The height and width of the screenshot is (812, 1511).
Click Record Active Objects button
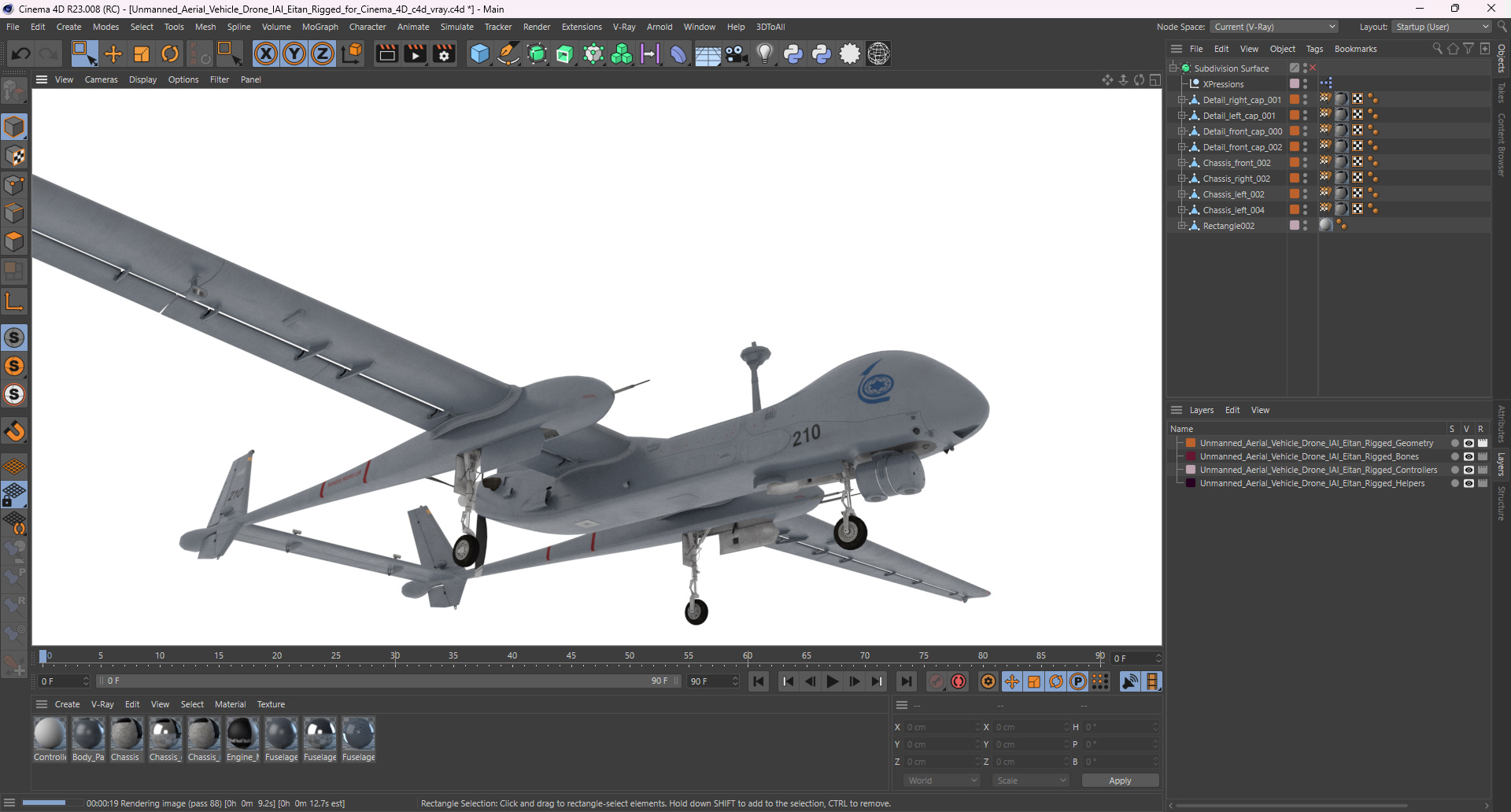tap(937, 681)
